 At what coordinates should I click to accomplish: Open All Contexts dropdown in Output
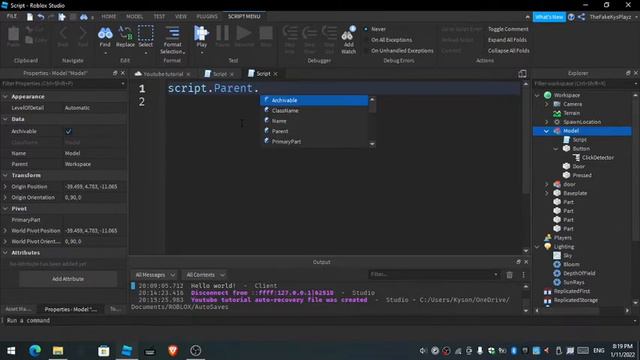point(205,275)
